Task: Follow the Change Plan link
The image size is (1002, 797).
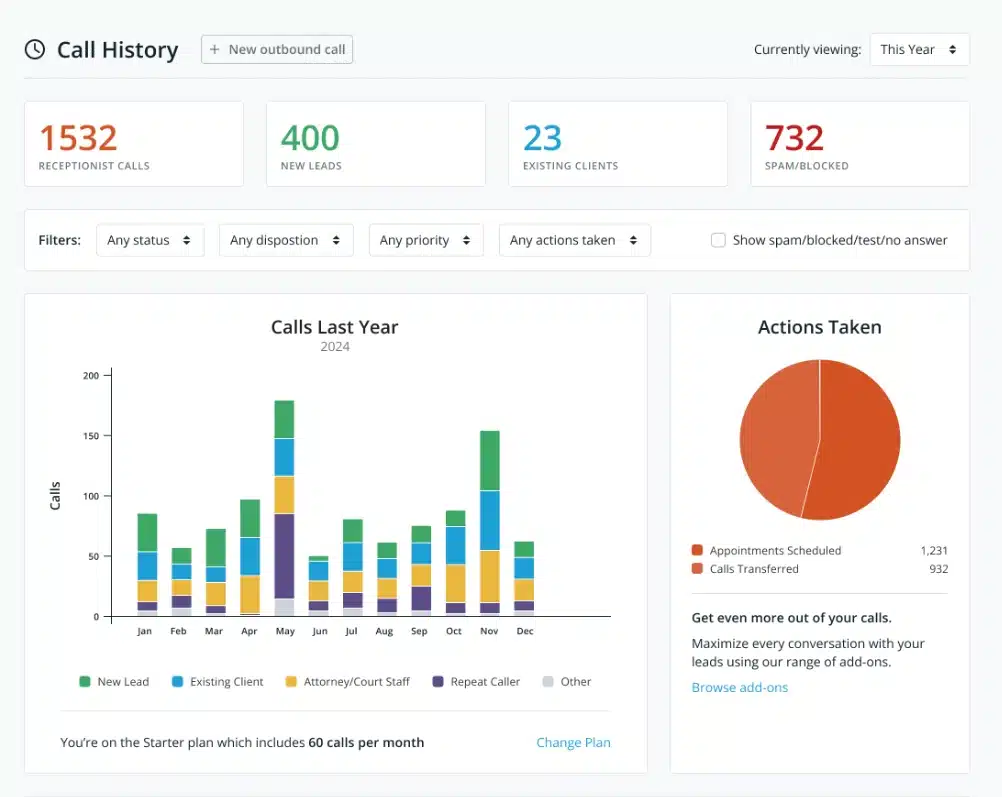Action: (x=573, y=742)
